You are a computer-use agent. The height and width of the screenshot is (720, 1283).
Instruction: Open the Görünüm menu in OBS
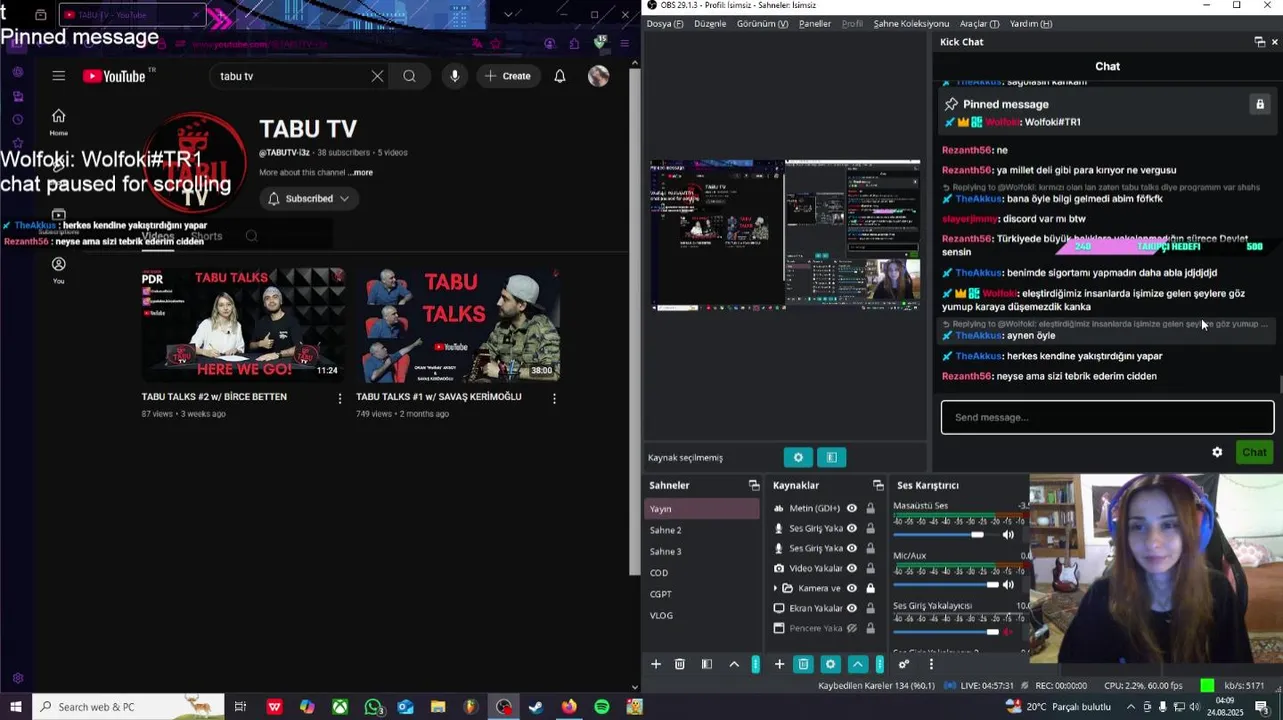point(763,23)
